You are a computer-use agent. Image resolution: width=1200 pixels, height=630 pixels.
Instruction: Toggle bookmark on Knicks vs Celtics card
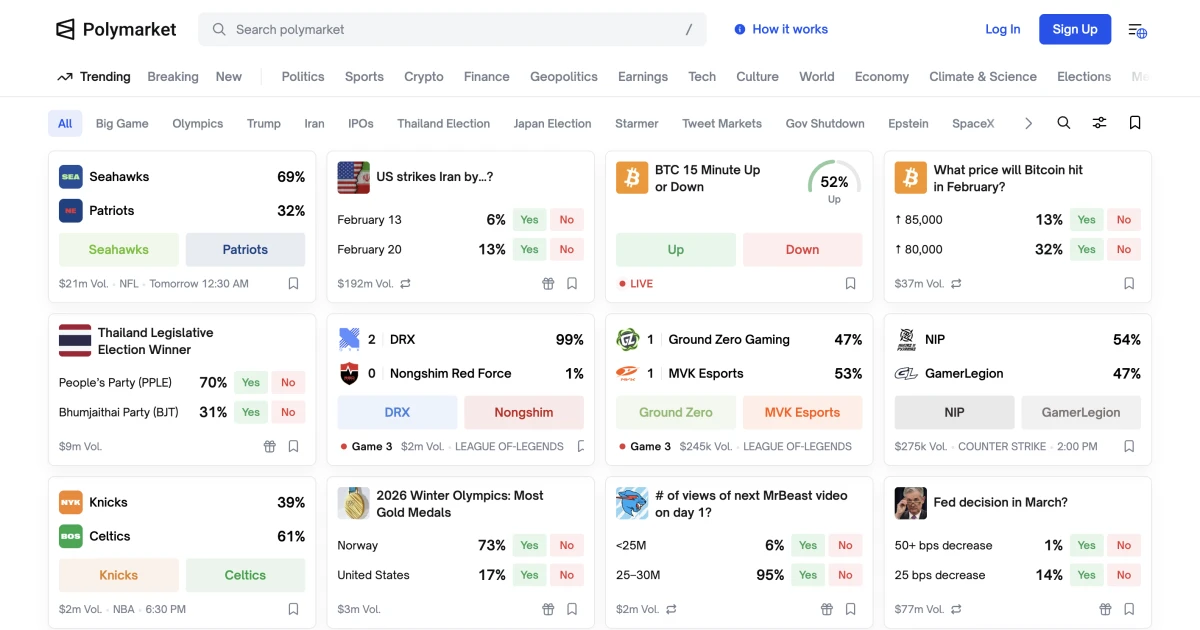pos(293,609)
